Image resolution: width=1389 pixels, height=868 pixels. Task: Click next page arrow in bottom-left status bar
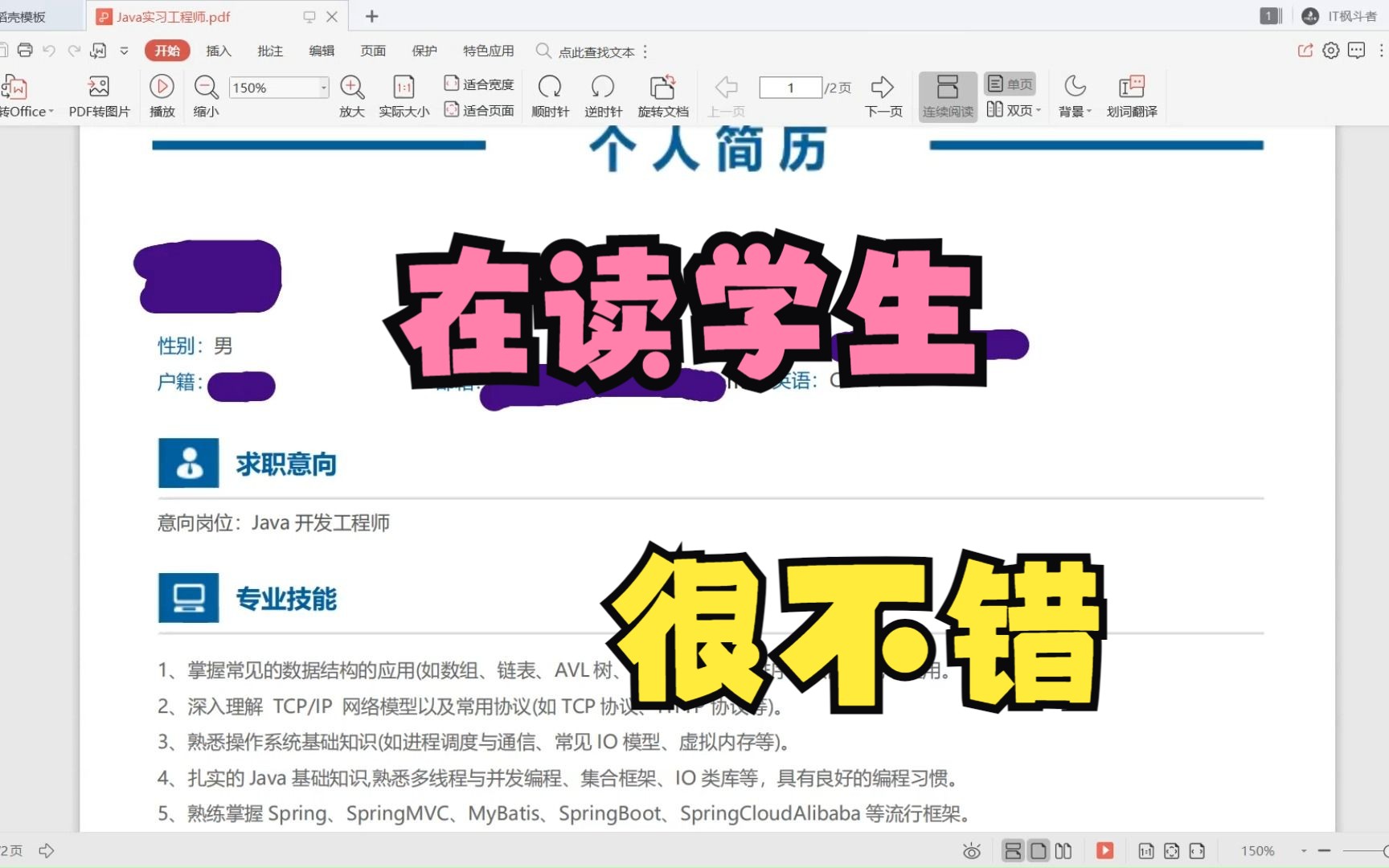pyautogui.click(x=47, y=850)
